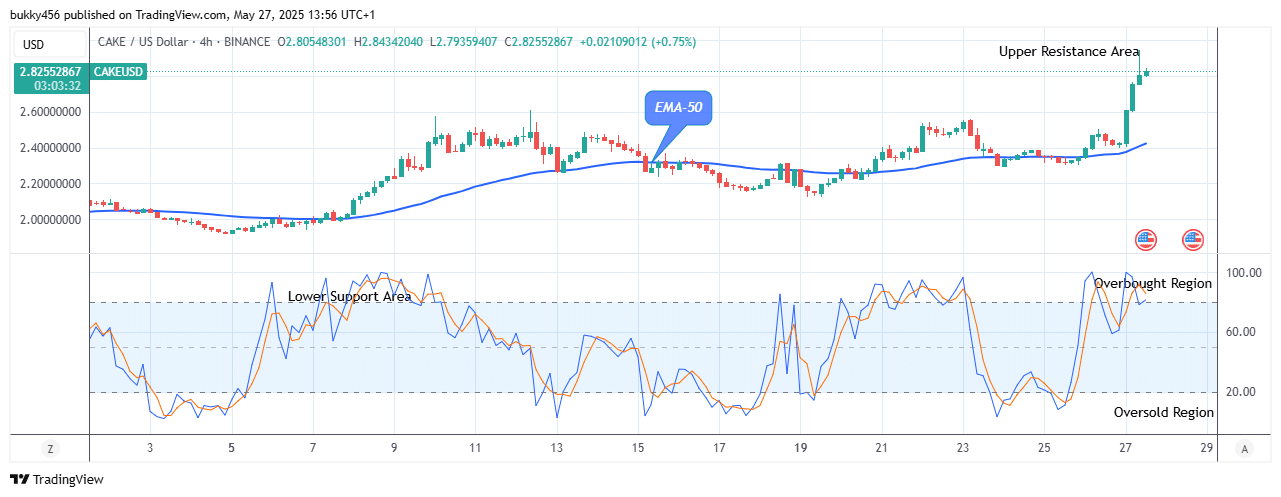Click date 19 on the time axis
Viewport: 1281px width, 497px height.
799,448
